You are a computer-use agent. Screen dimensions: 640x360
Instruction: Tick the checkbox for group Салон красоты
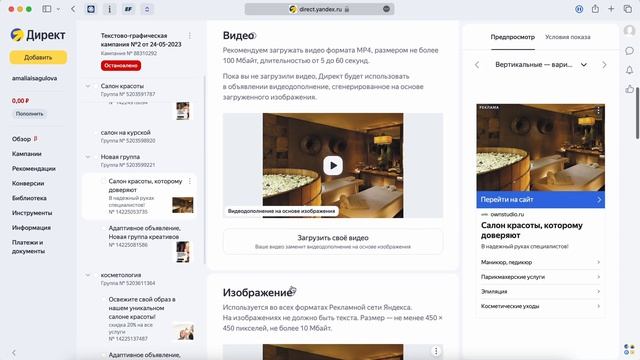coord(96,86)
